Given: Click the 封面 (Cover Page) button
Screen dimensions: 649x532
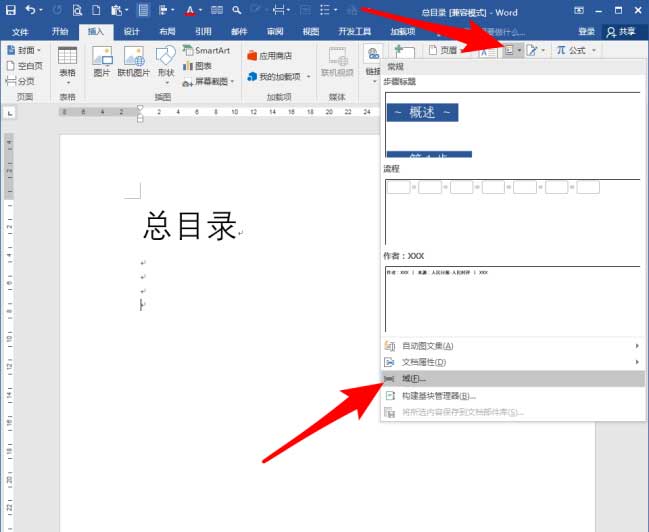Looking at the screenshot, I should [x=21, y=50].
